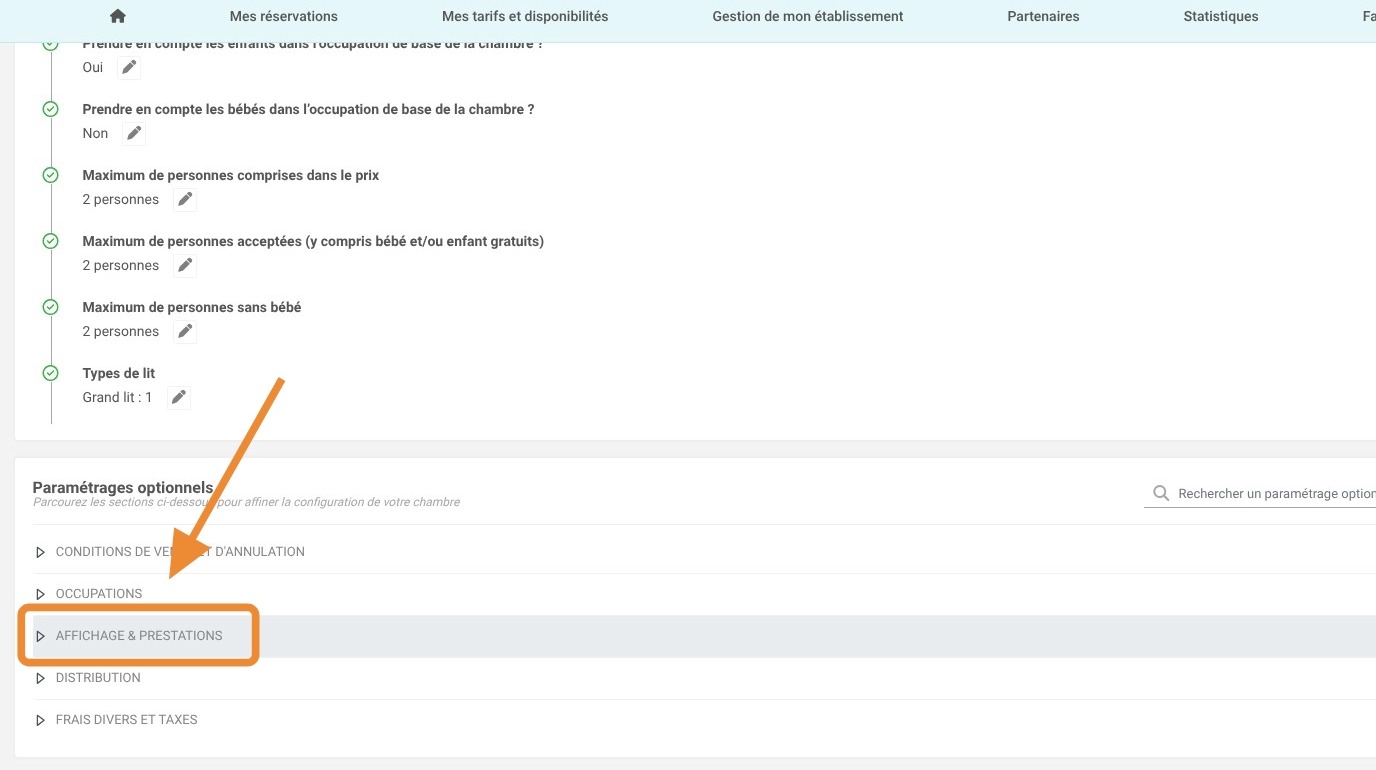Open the Statistiques menu
Viewport: 1376px width, 770px height.
(1221, 16)
